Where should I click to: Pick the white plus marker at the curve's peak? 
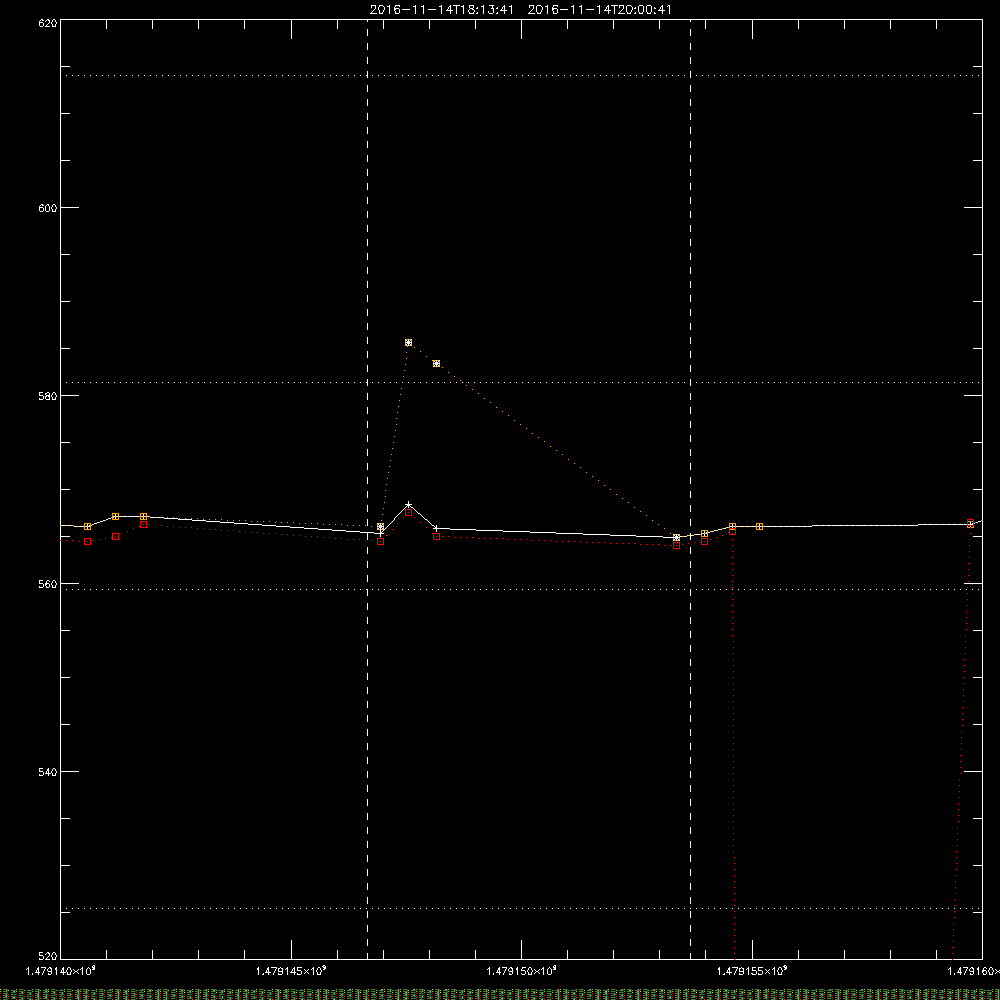[408, 505]
